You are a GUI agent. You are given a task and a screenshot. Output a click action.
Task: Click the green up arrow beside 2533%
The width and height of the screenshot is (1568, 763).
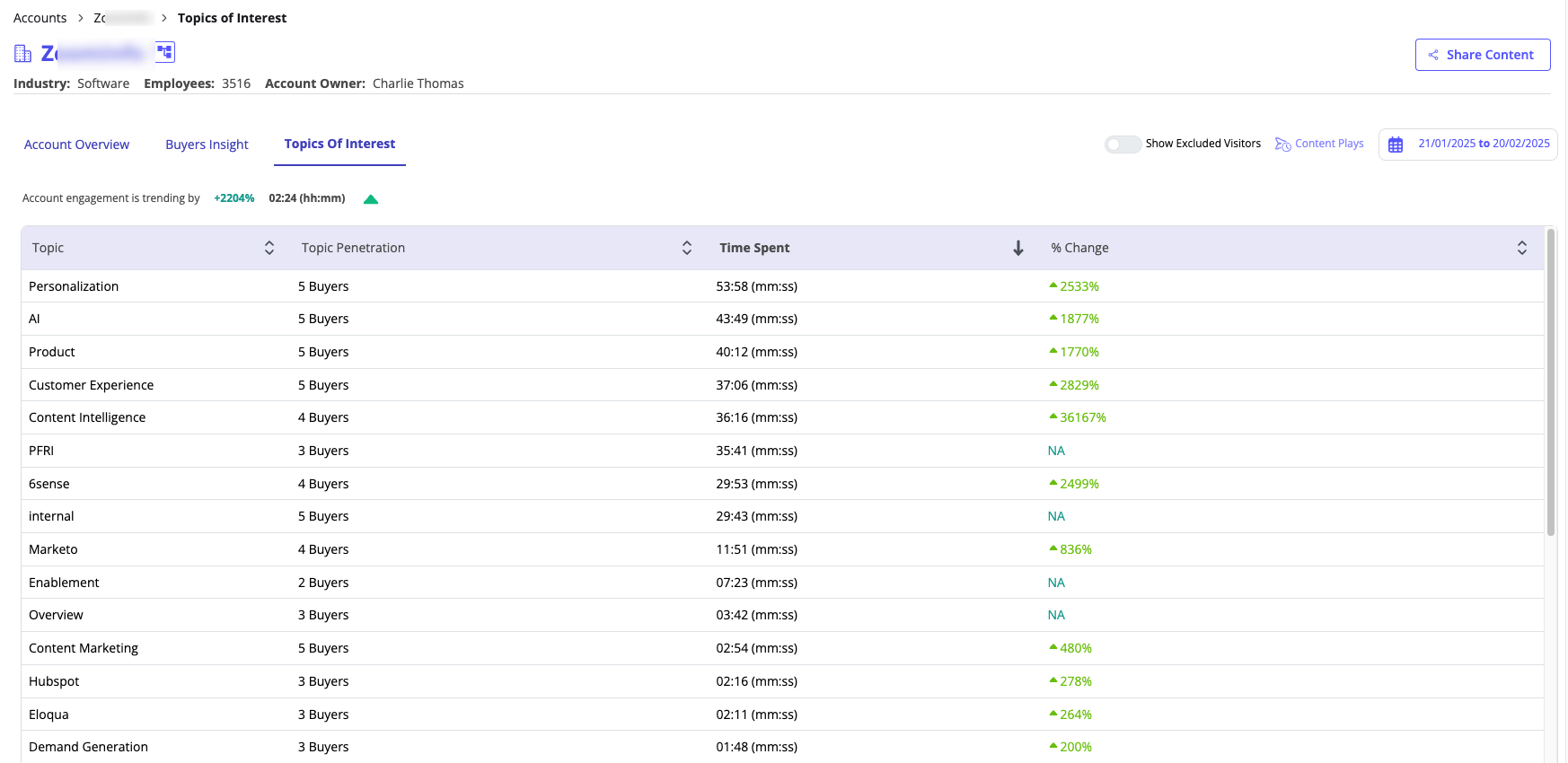coord(1053,285)
